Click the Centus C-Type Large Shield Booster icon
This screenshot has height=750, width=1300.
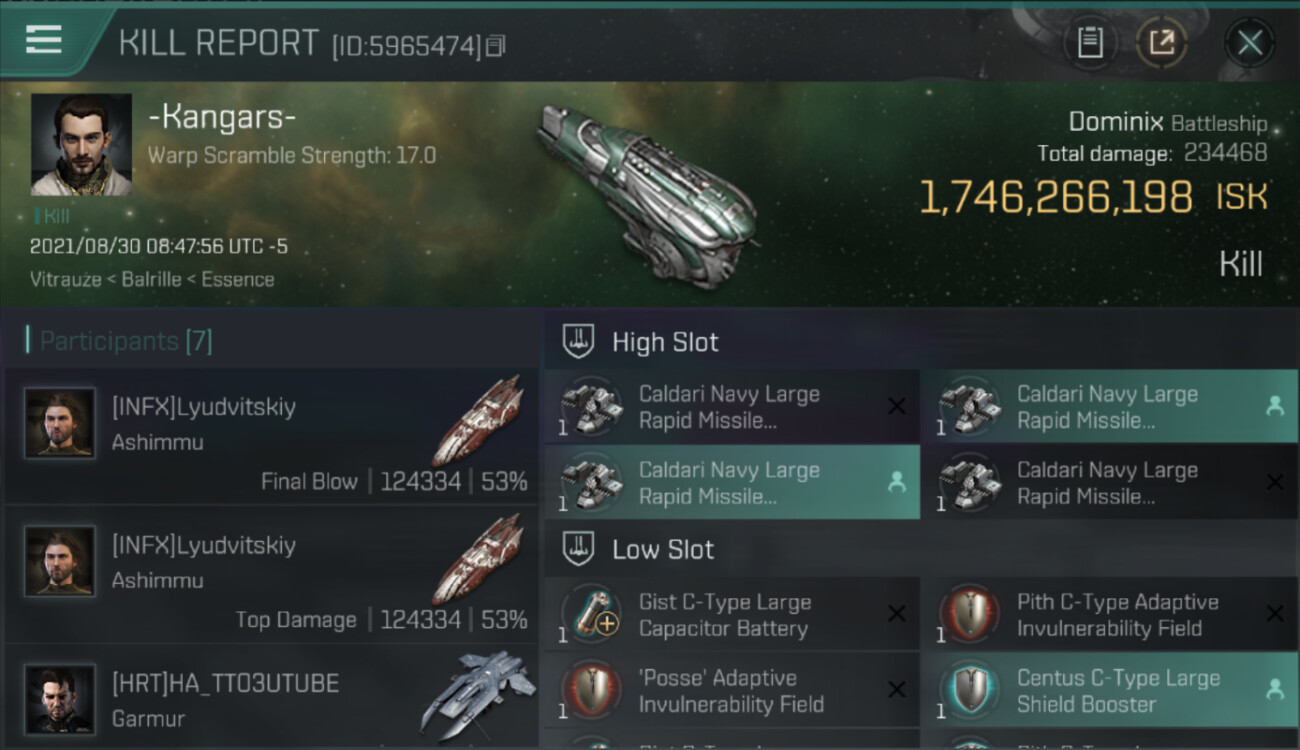(969, 690)
